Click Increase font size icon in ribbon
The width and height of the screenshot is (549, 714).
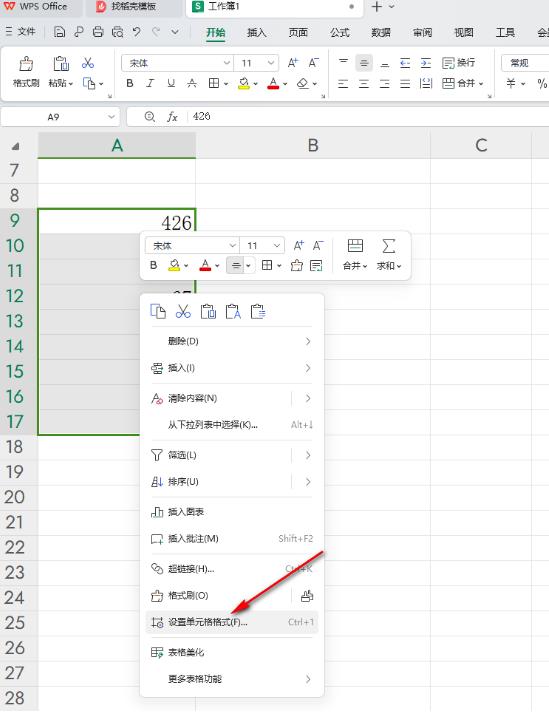pyautogui.click(x=293, y=63)
